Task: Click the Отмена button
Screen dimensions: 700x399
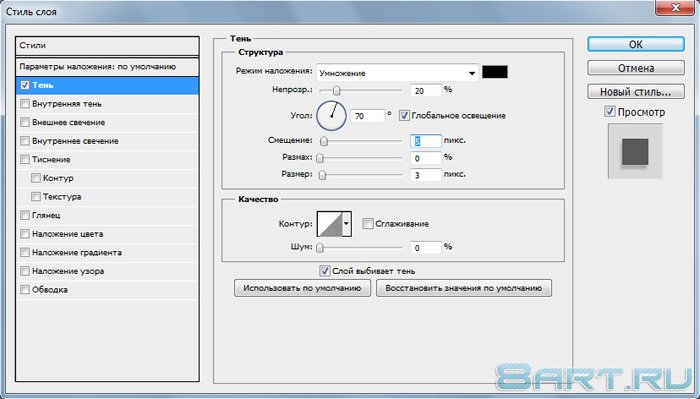Action: (636, 68)
